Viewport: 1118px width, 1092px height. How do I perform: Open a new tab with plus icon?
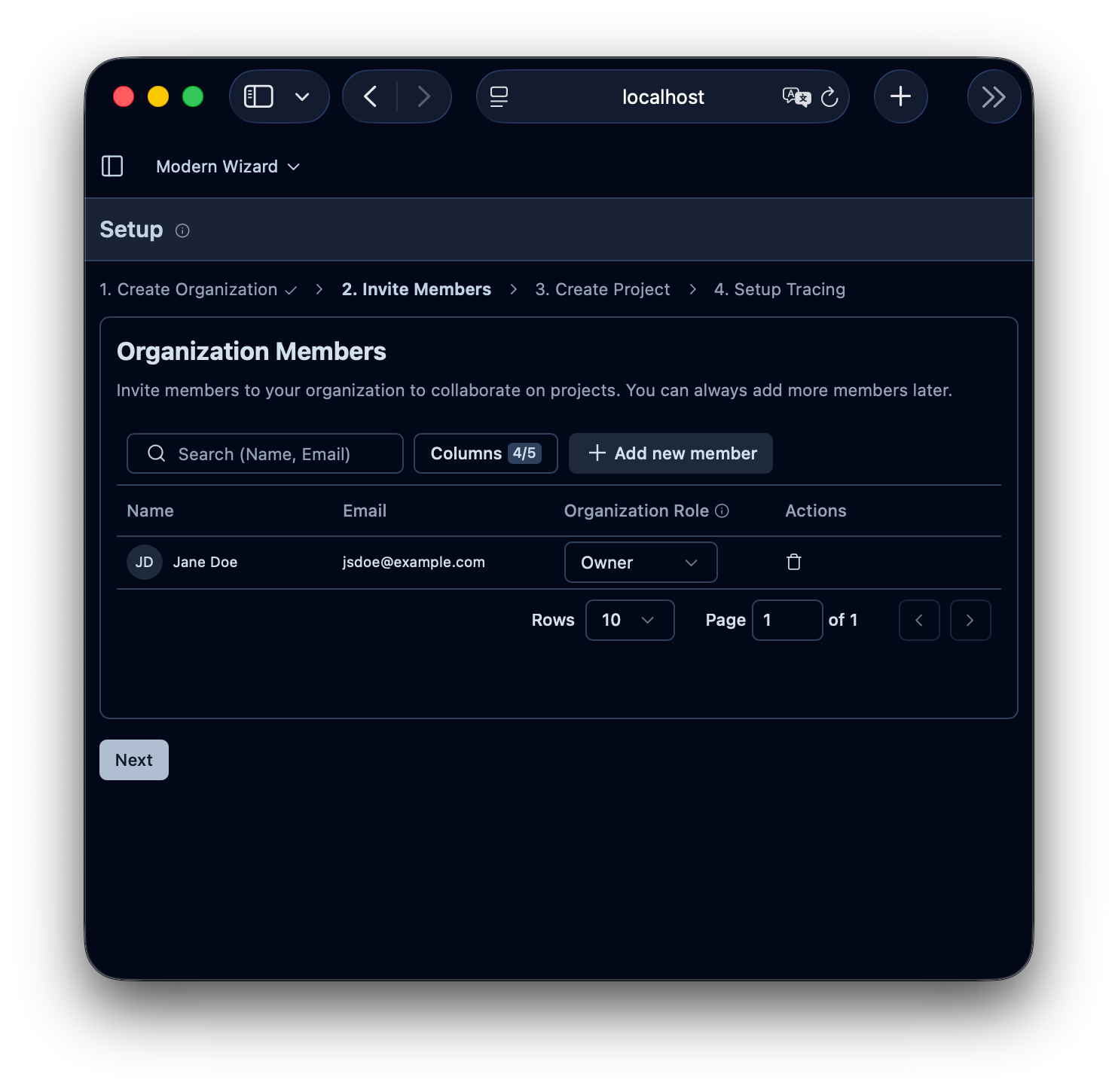[x=900, y=96]
